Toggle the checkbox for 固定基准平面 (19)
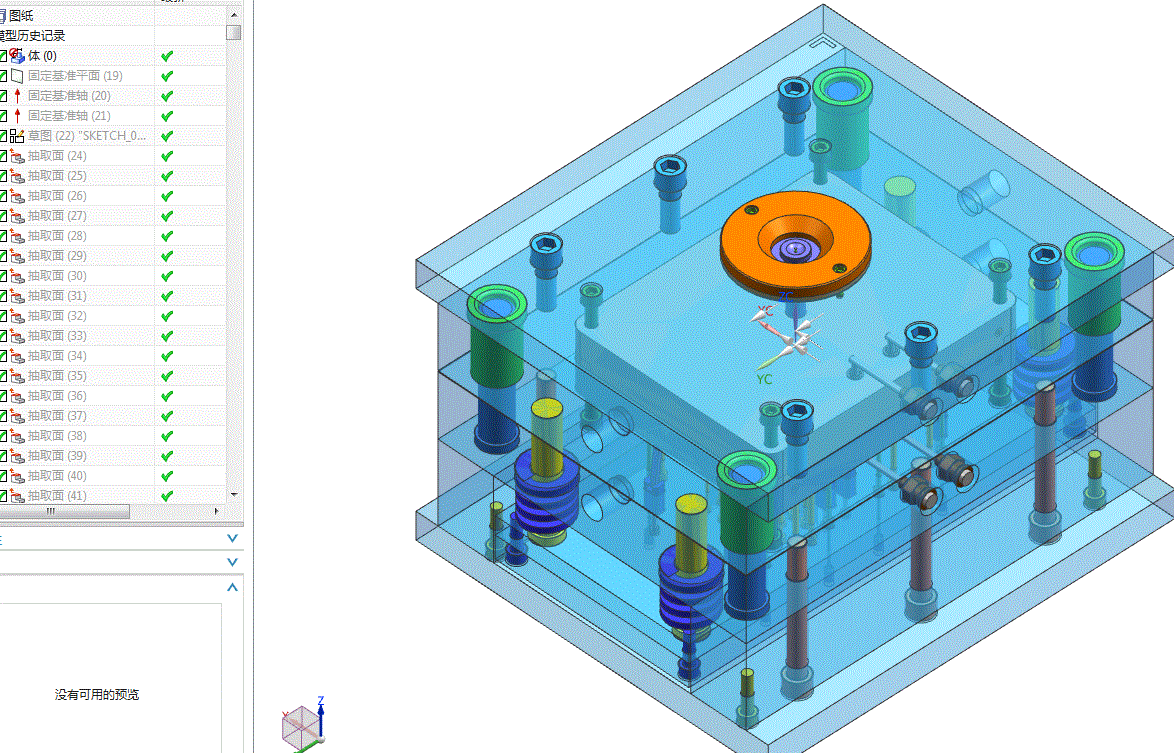This screenshot has height=753, width=1174. coord(3,76)
